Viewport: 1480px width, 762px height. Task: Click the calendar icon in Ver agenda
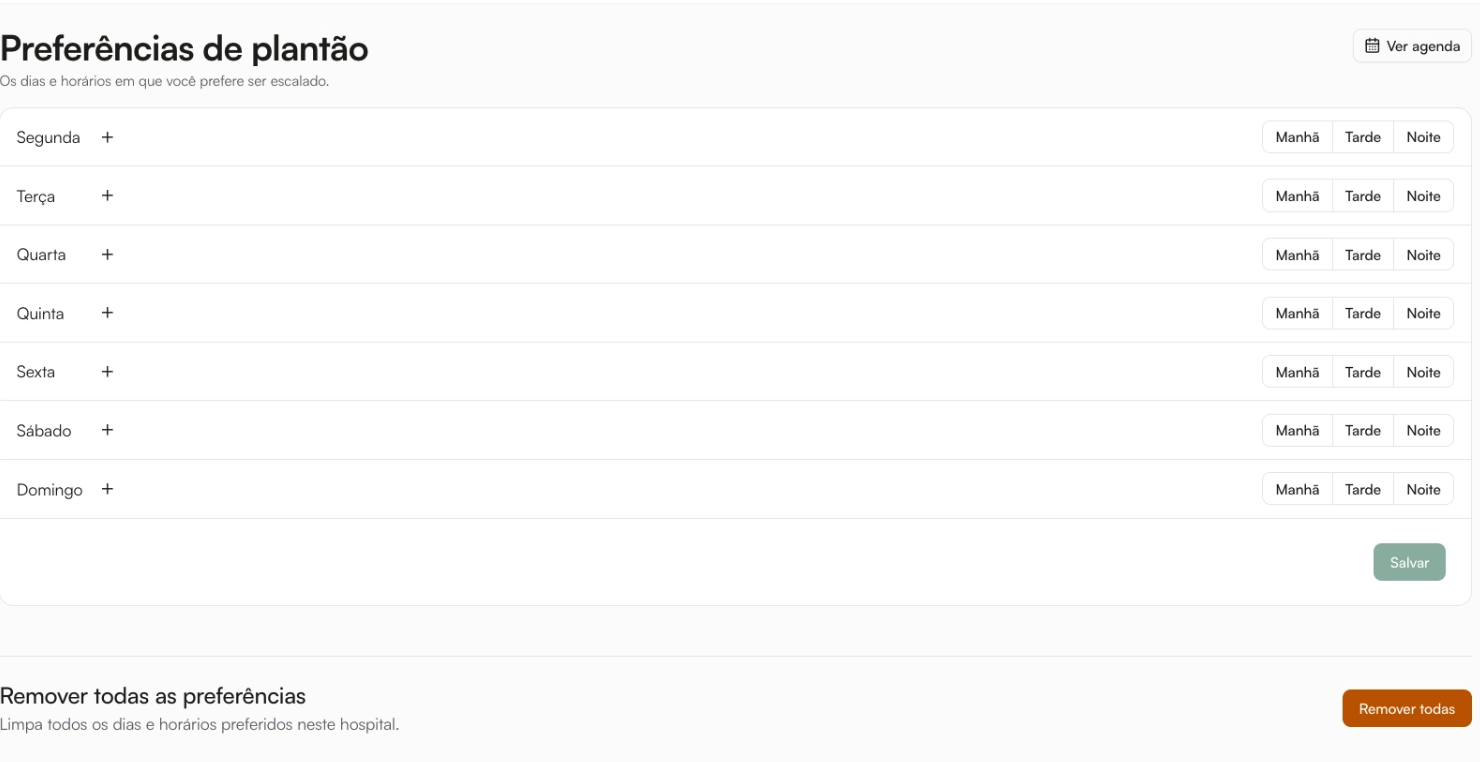pyautogui.click(x=1372, y=46)
